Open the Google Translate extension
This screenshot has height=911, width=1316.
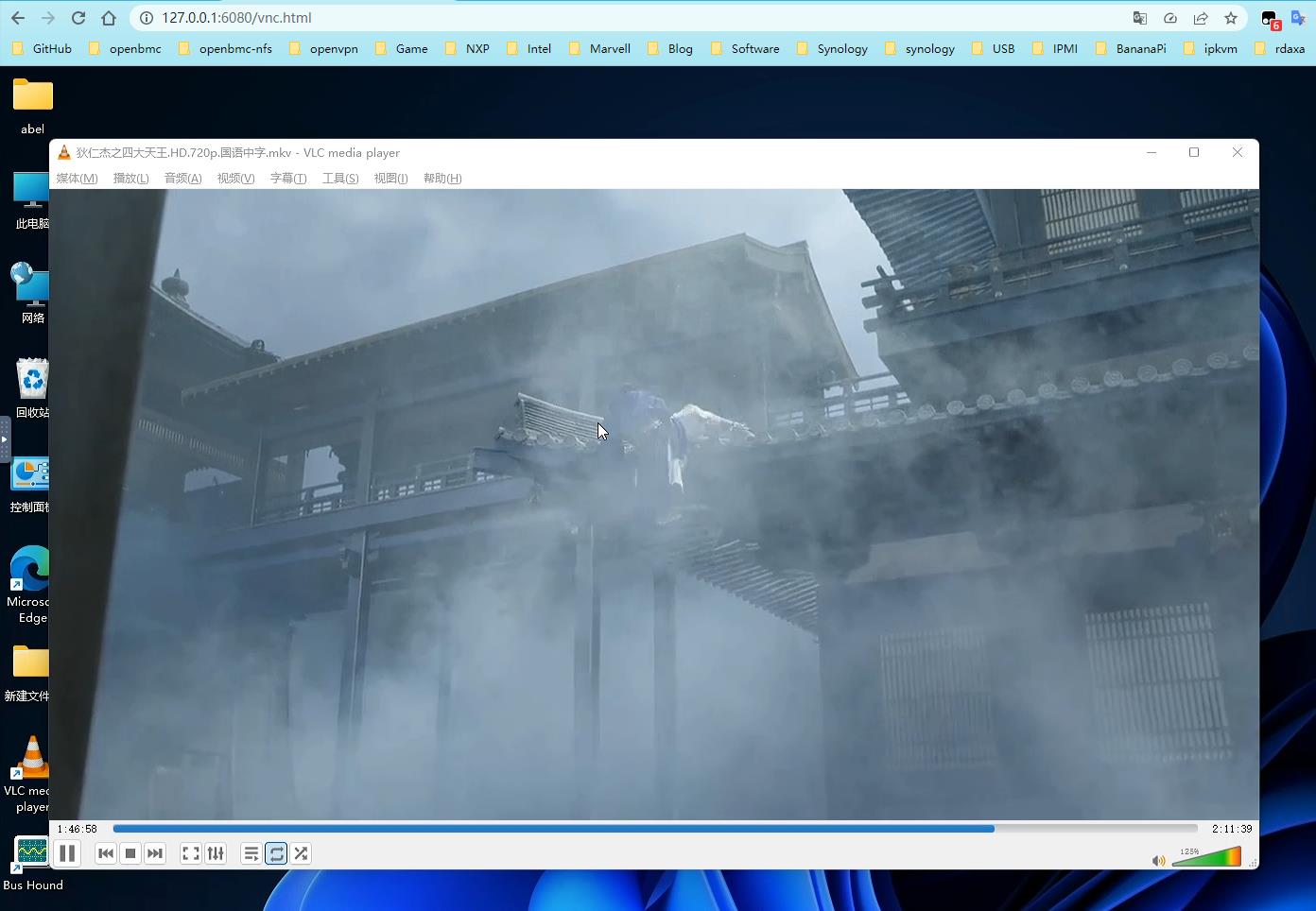(1298, 18)
